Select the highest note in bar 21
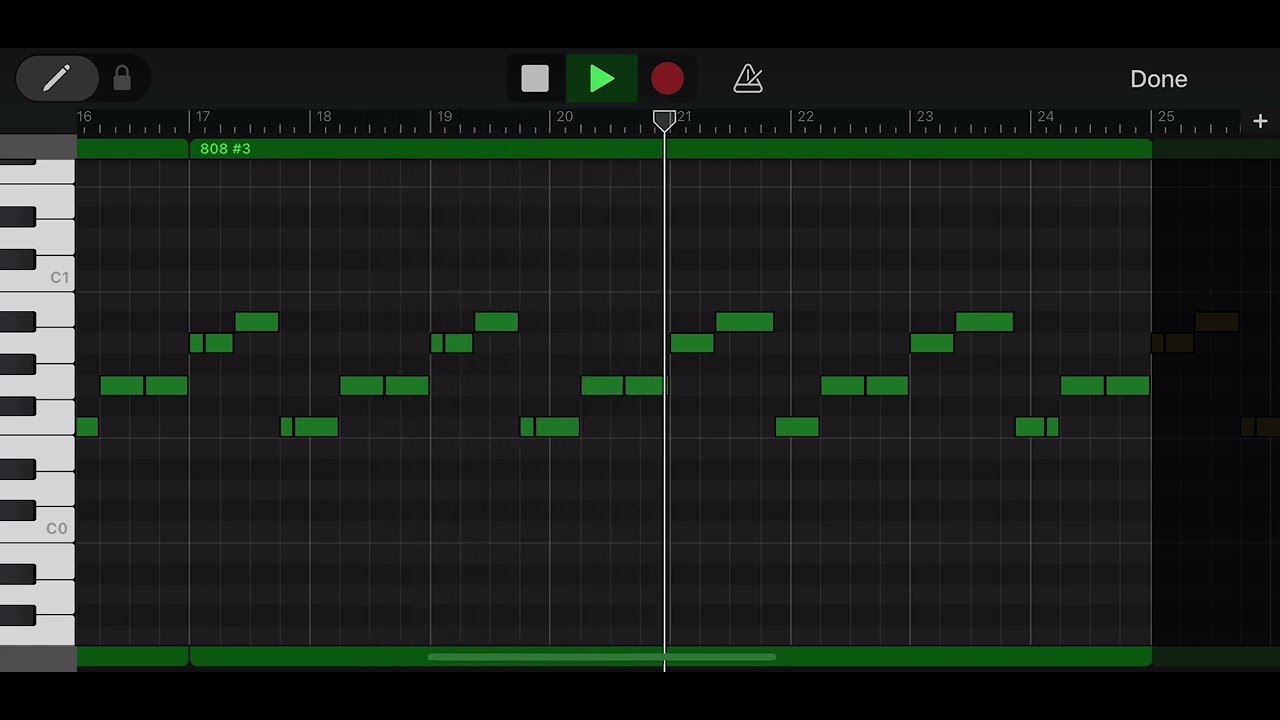 point(745,322)
